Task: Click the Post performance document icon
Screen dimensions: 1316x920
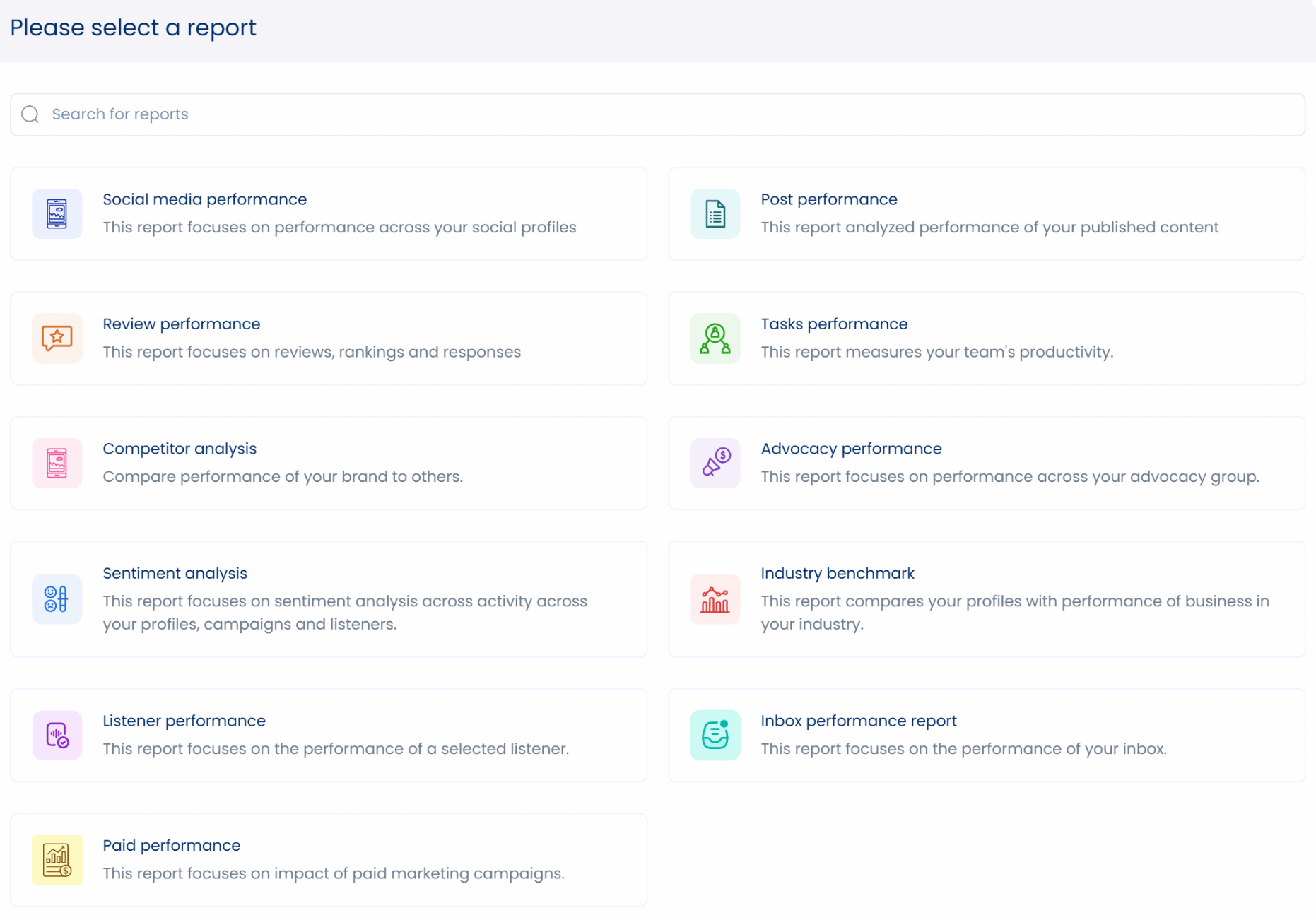Action: point(715,213)
